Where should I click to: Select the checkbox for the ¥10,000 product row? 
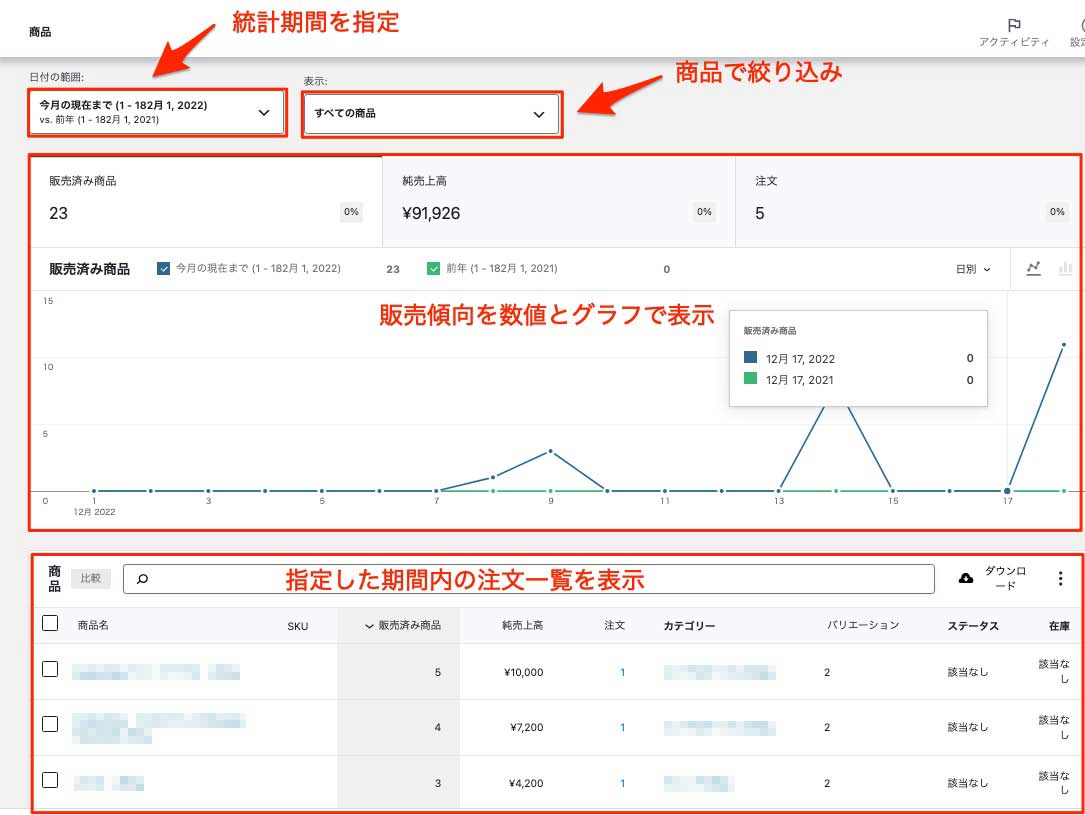50,669
